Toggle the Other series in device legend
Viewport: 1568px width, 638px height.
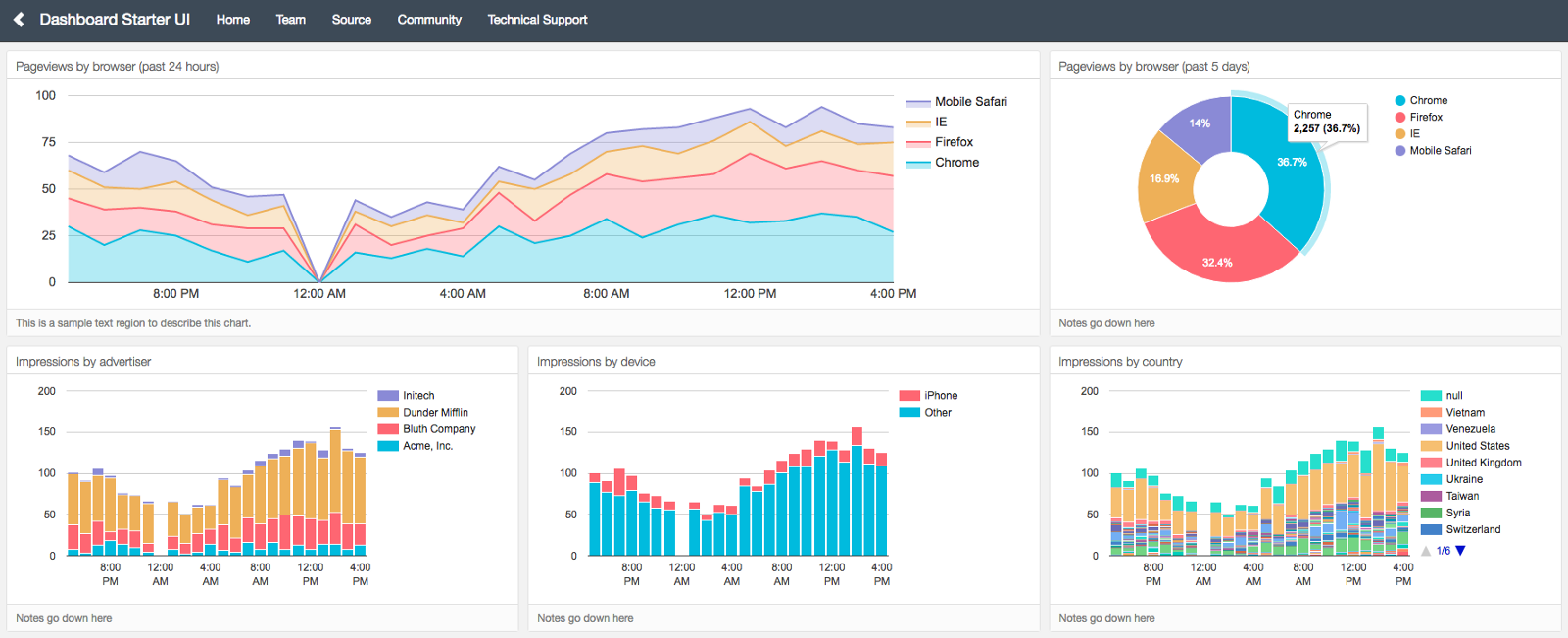(x=937, y=413)
